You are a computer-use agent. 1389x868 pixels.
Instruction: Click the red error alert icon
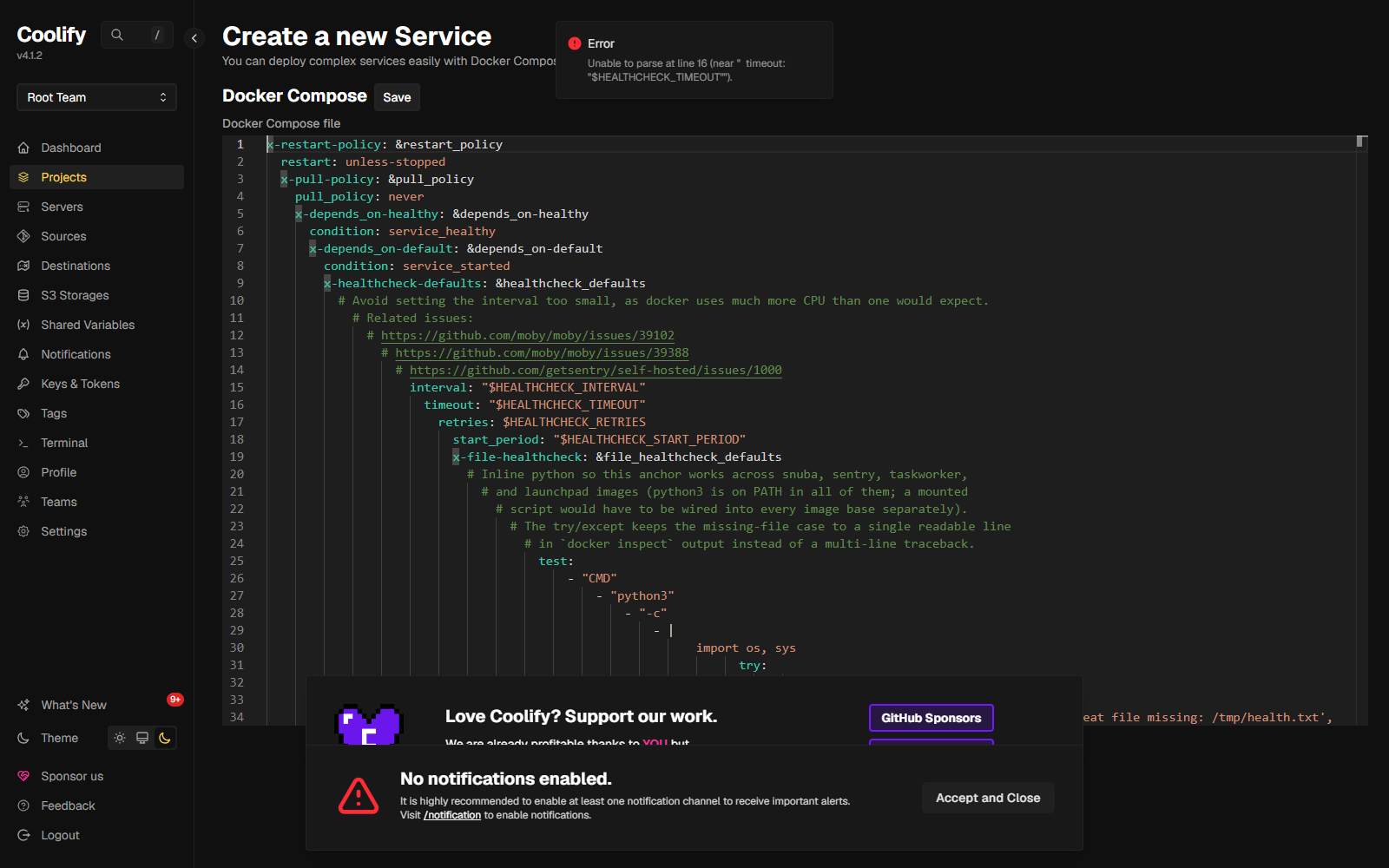(575, 43)
